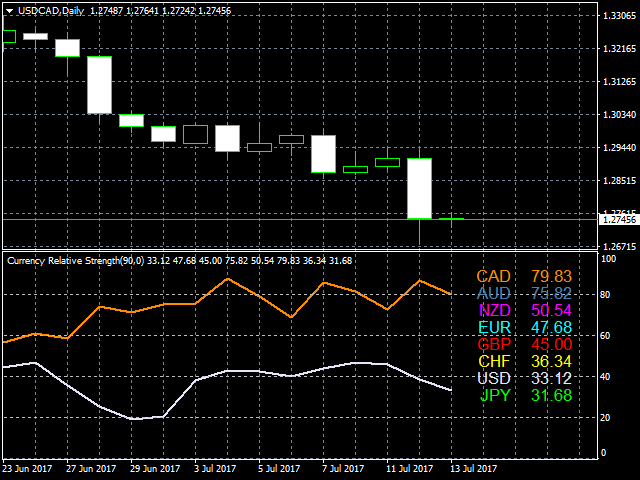Click the indicator scale label 80
Viewport: 640px width, 480px height.
[606, 295]
